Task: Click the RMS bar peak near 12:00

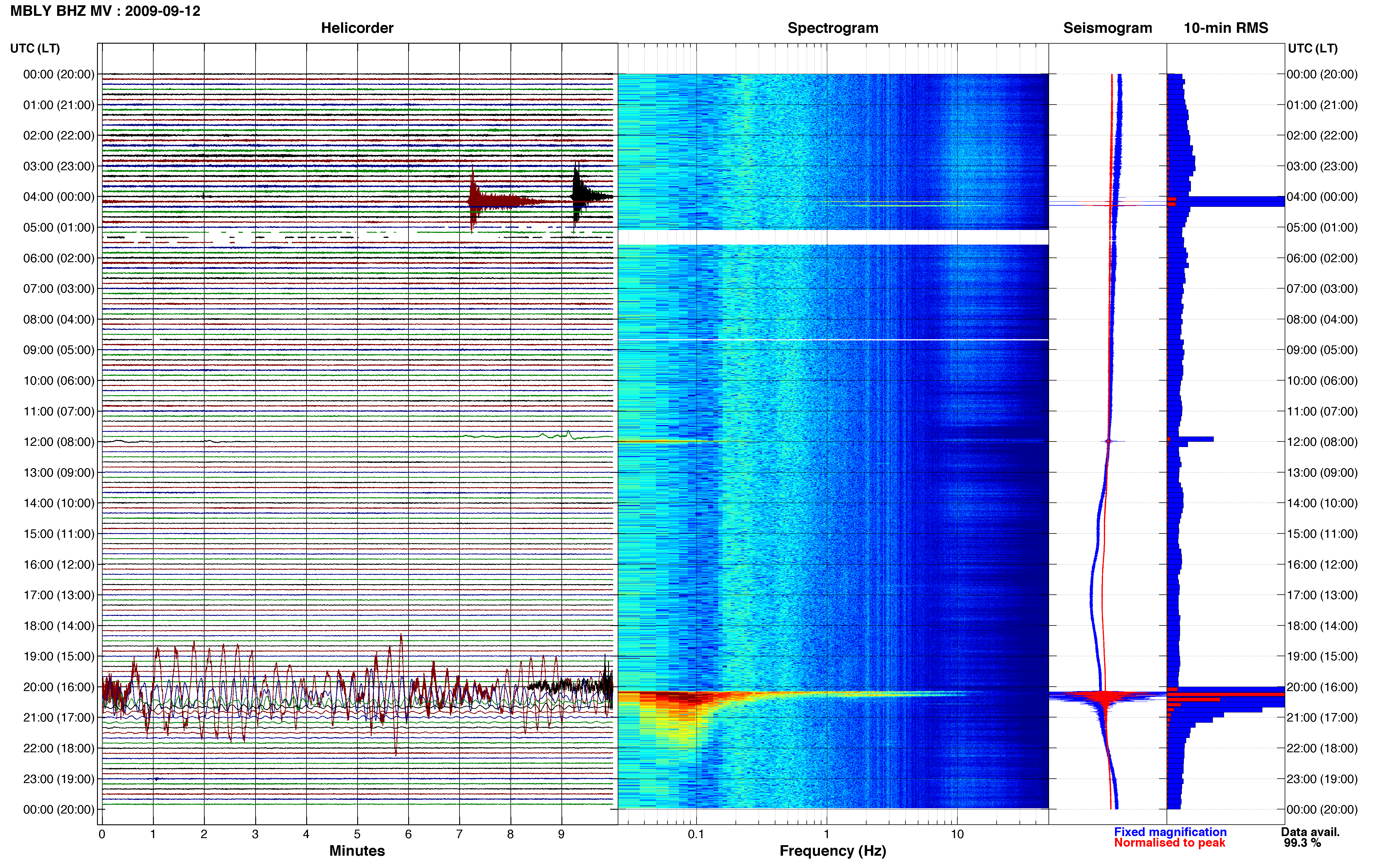Action: (1191, 439)
